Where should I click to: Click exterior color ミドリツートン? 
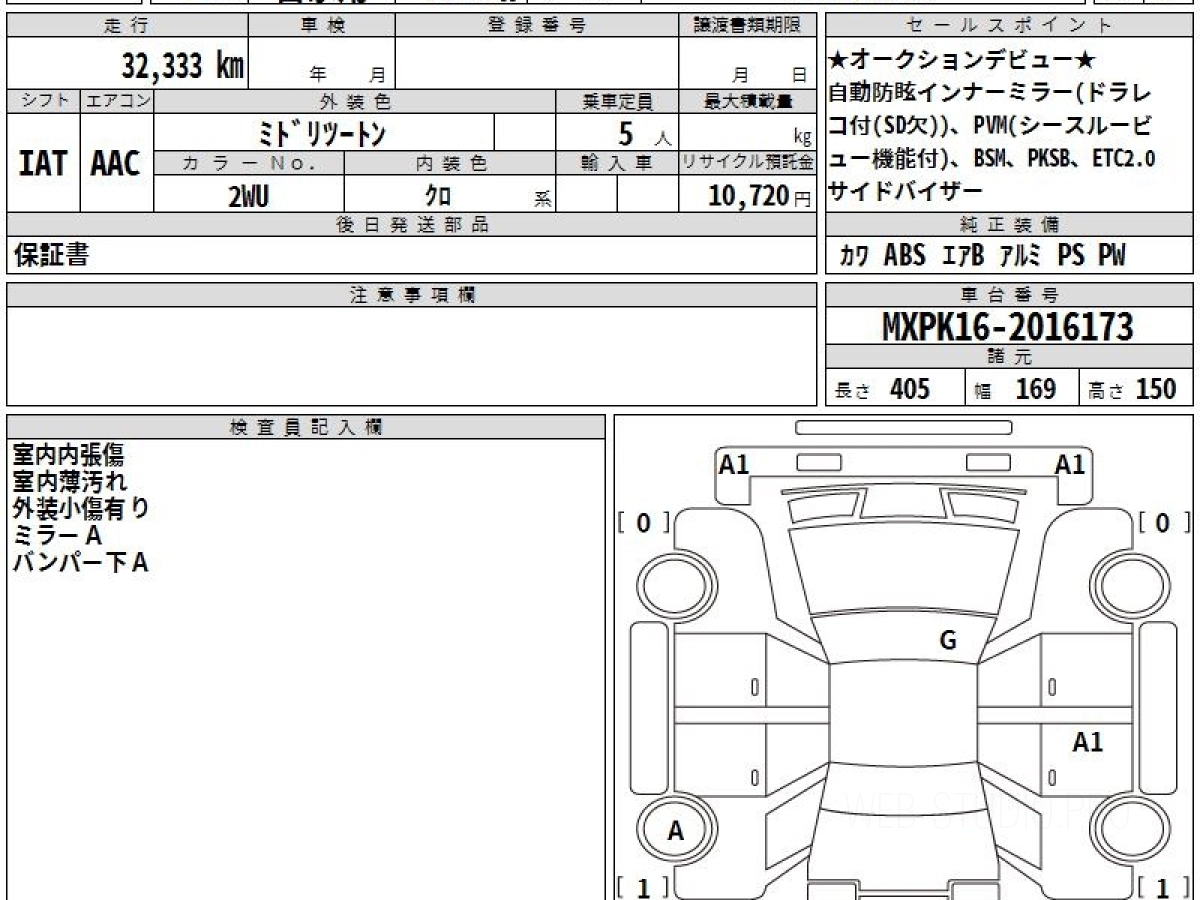(323, 132)
